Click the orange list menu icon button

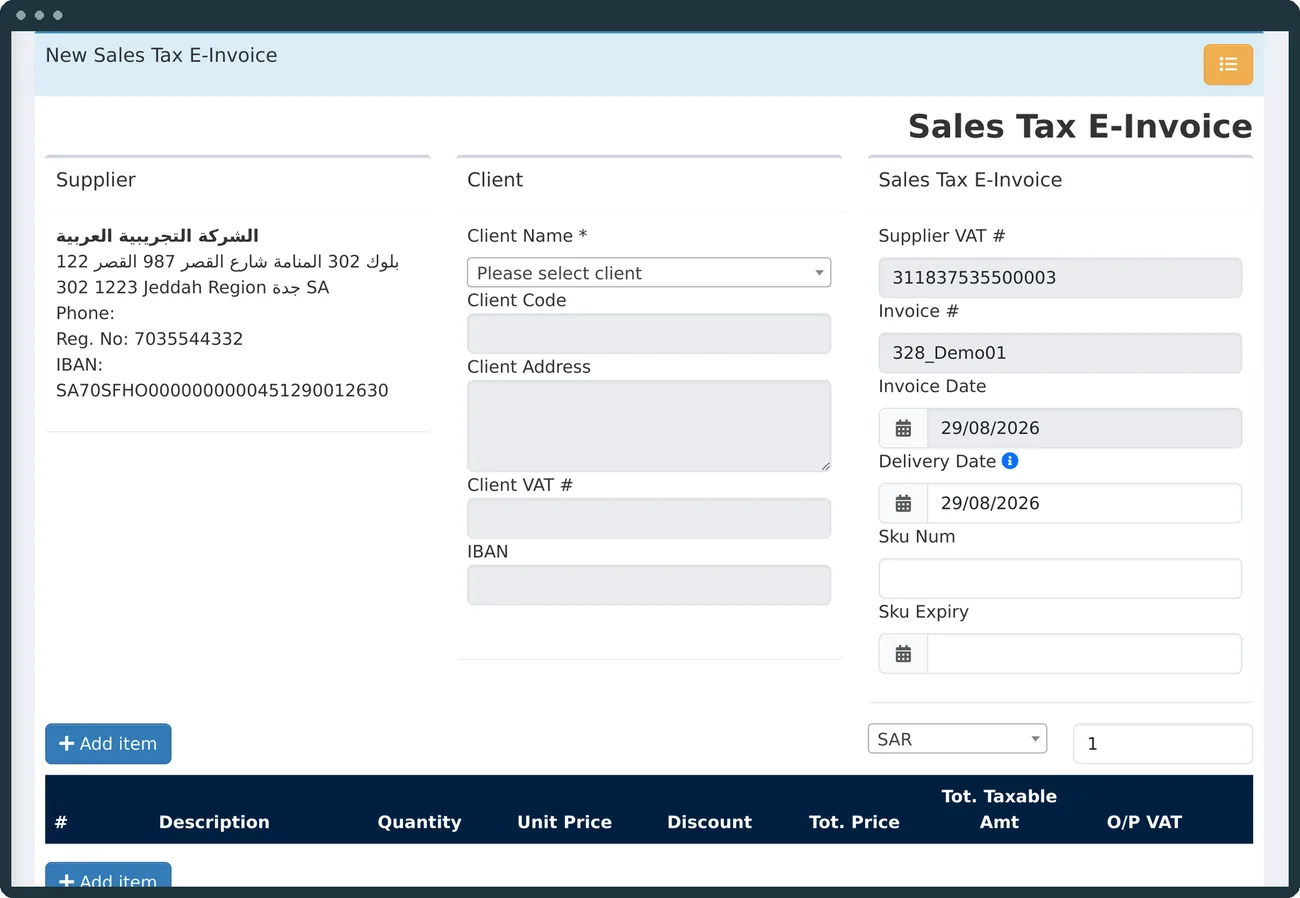[1228, 65]
